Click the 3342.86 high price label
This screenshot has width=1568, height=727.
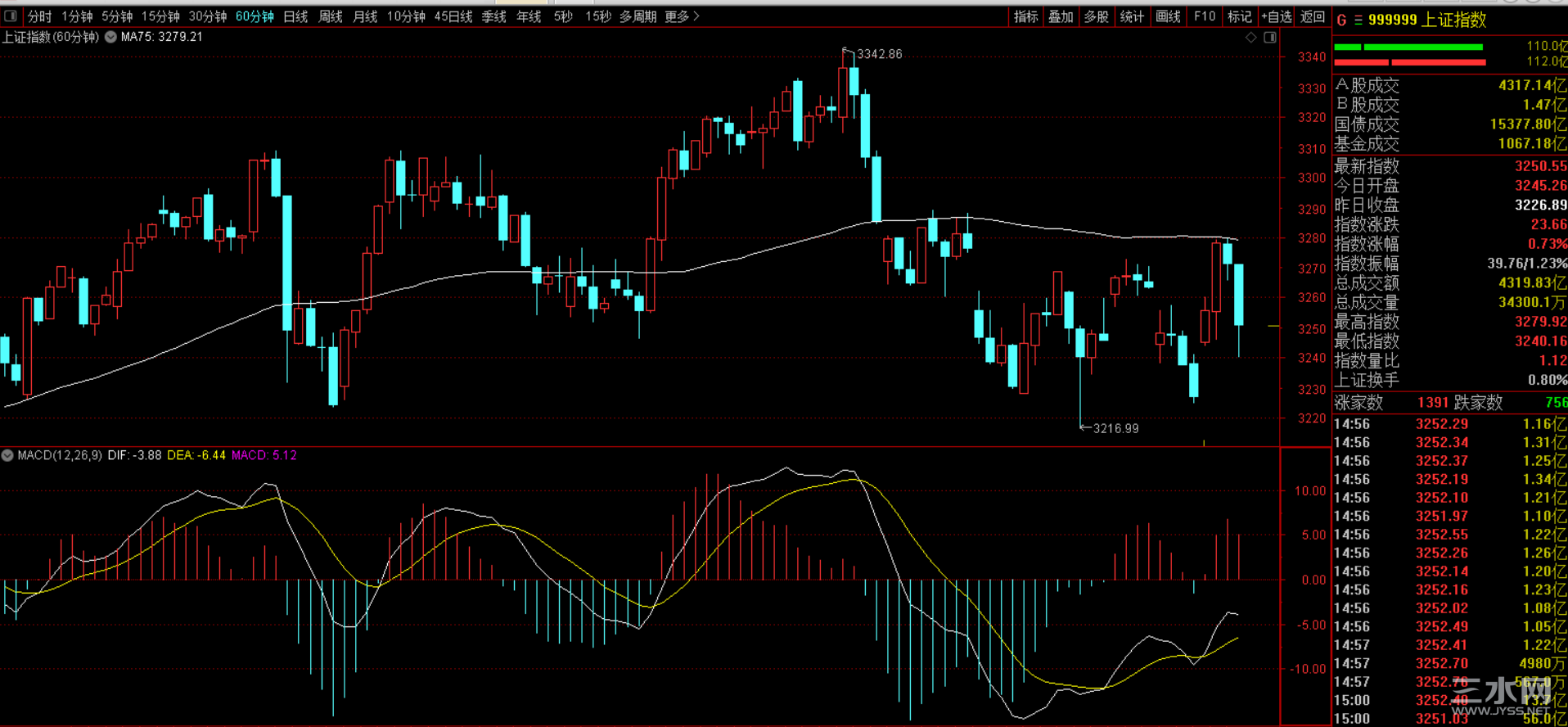[879, 54]
